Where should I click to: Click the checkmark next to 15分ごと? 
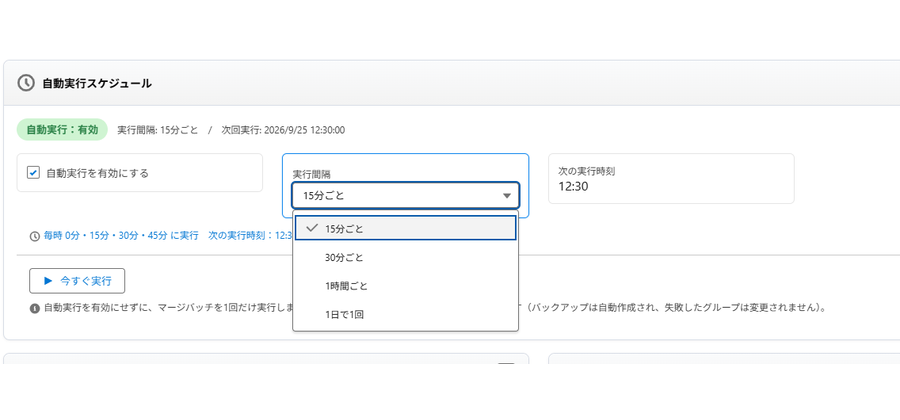tap(312, 228)
